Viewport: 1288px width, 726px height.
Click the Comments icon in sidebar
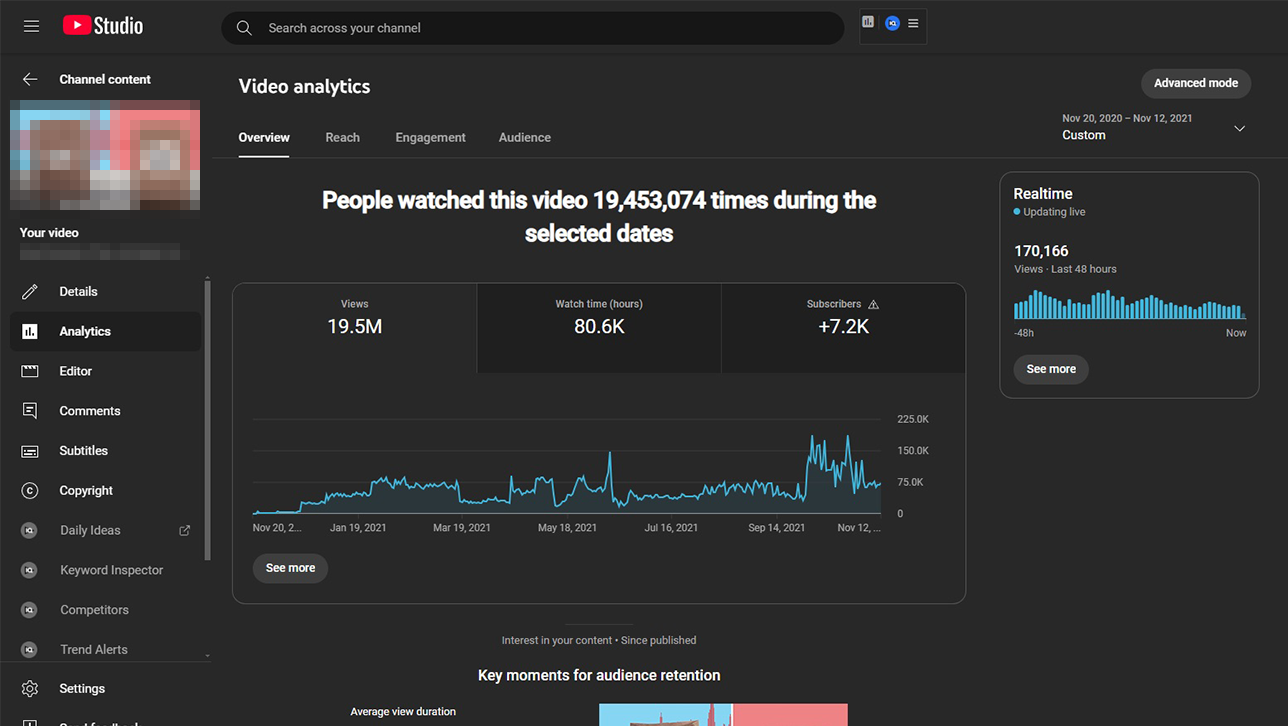pyautogui.click(x=30, y=411)
